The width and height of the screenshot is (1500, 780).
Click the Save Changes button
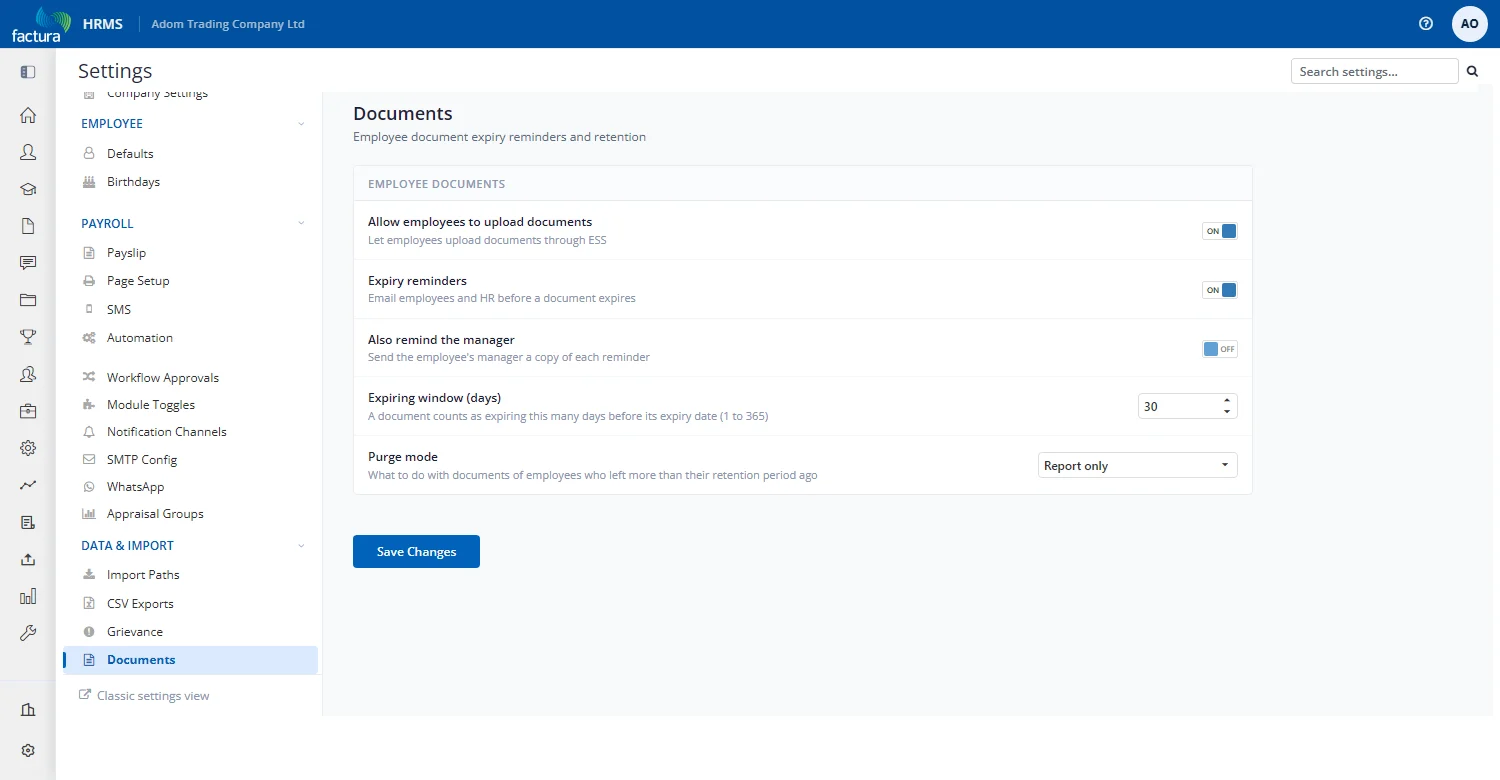[416, 552]
